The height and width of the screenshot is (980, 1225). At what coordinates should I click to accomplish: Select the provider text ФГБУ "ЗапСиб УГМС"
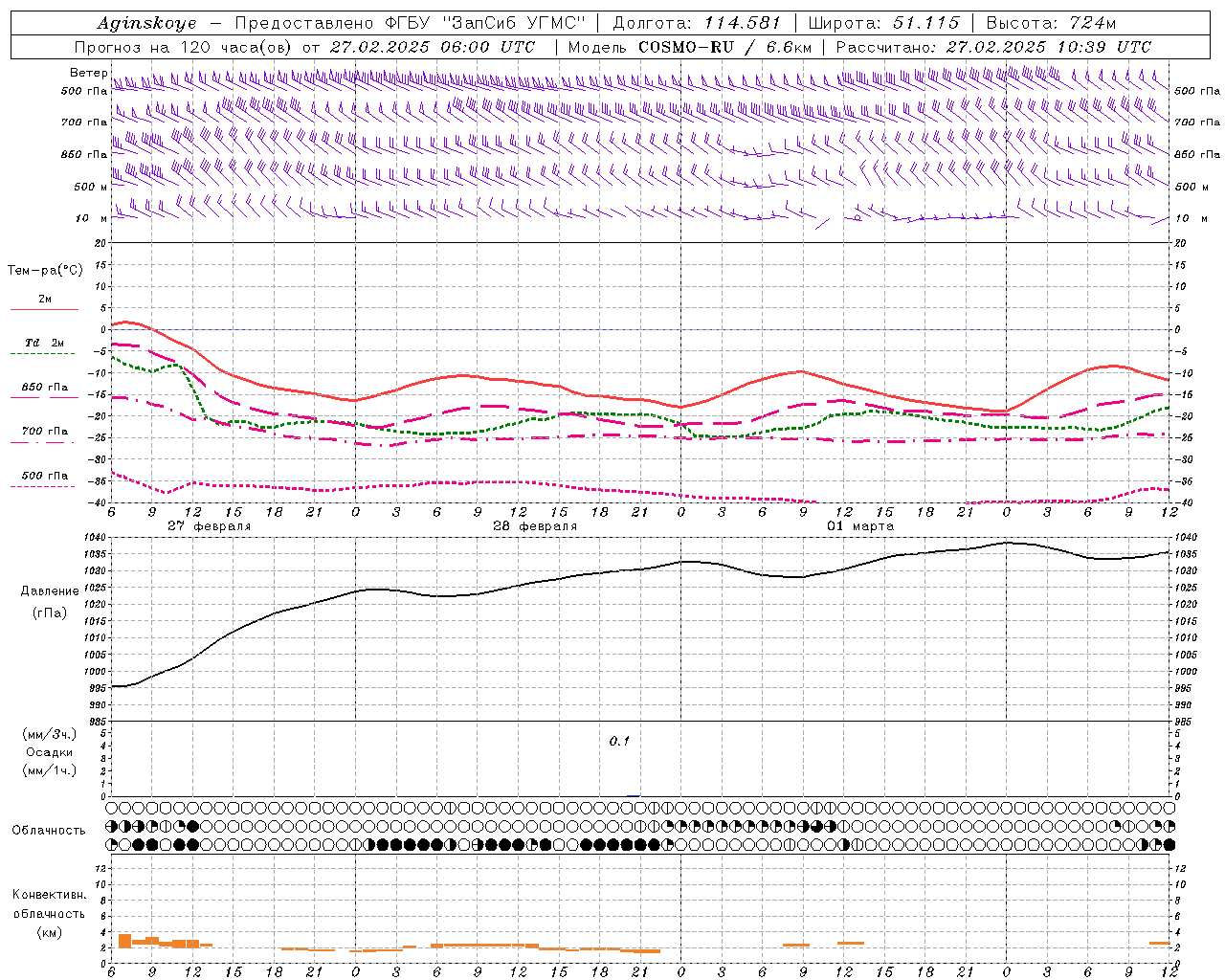pos(483,23)
